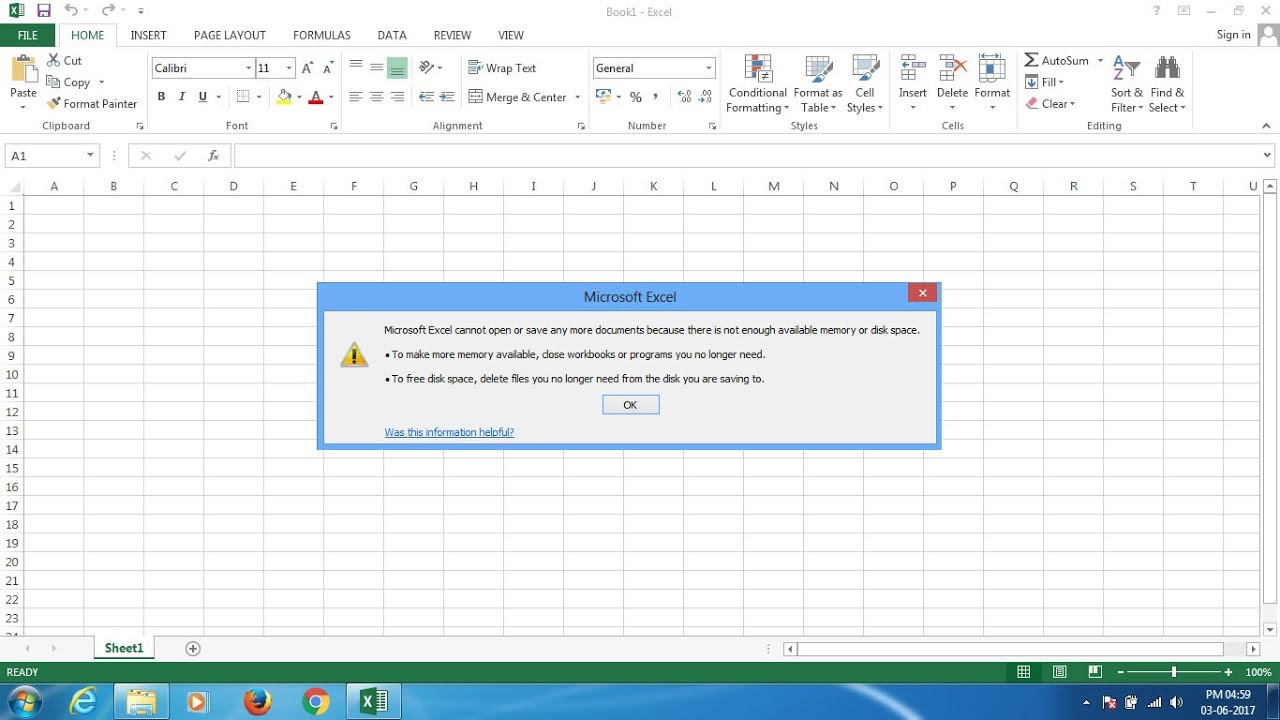Open Find & Select menu

1167,84
